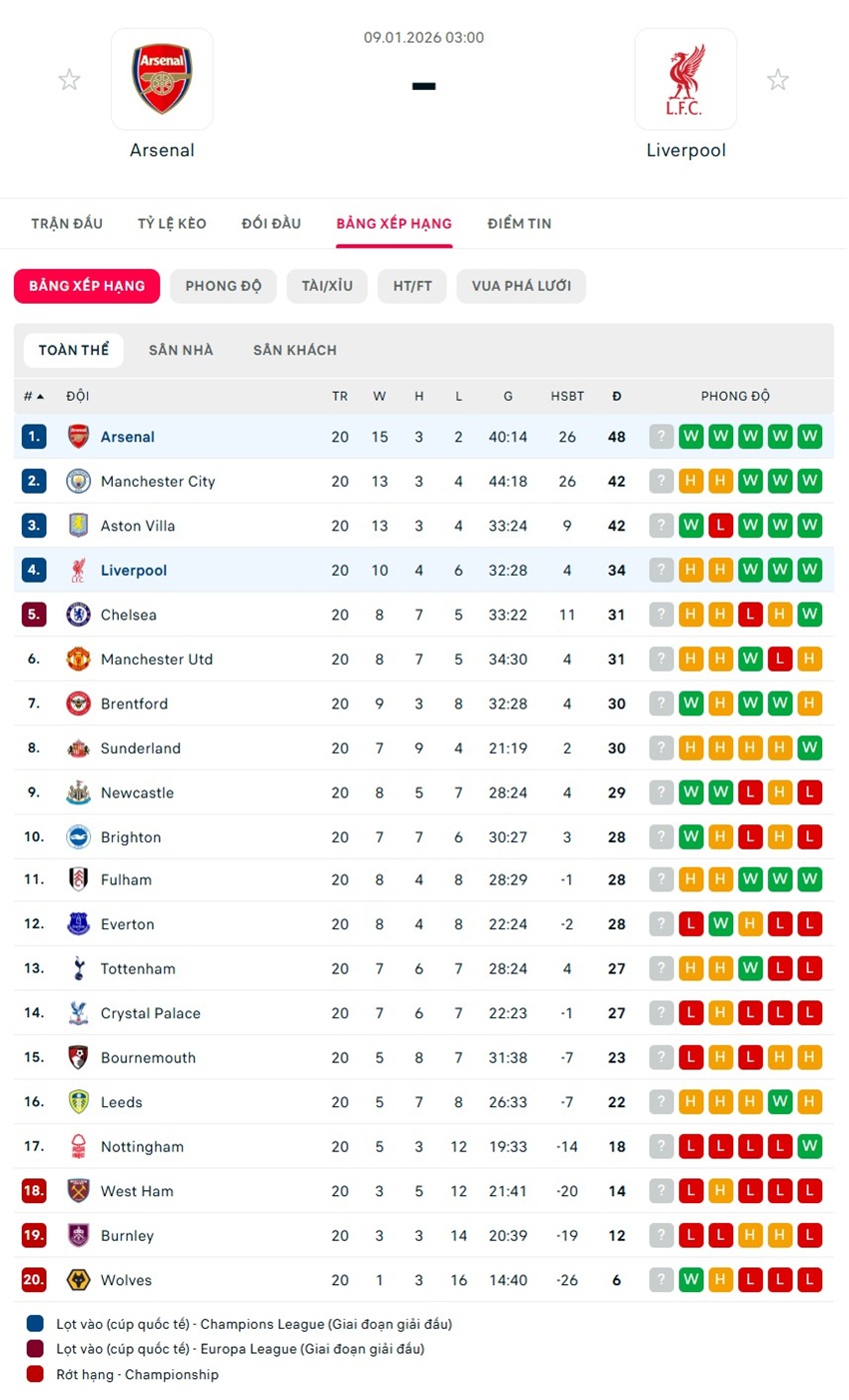This screenshot has width=849, height=1400.
Task: Click the Chelsea crest in table
Action: [x=78, y=615]
